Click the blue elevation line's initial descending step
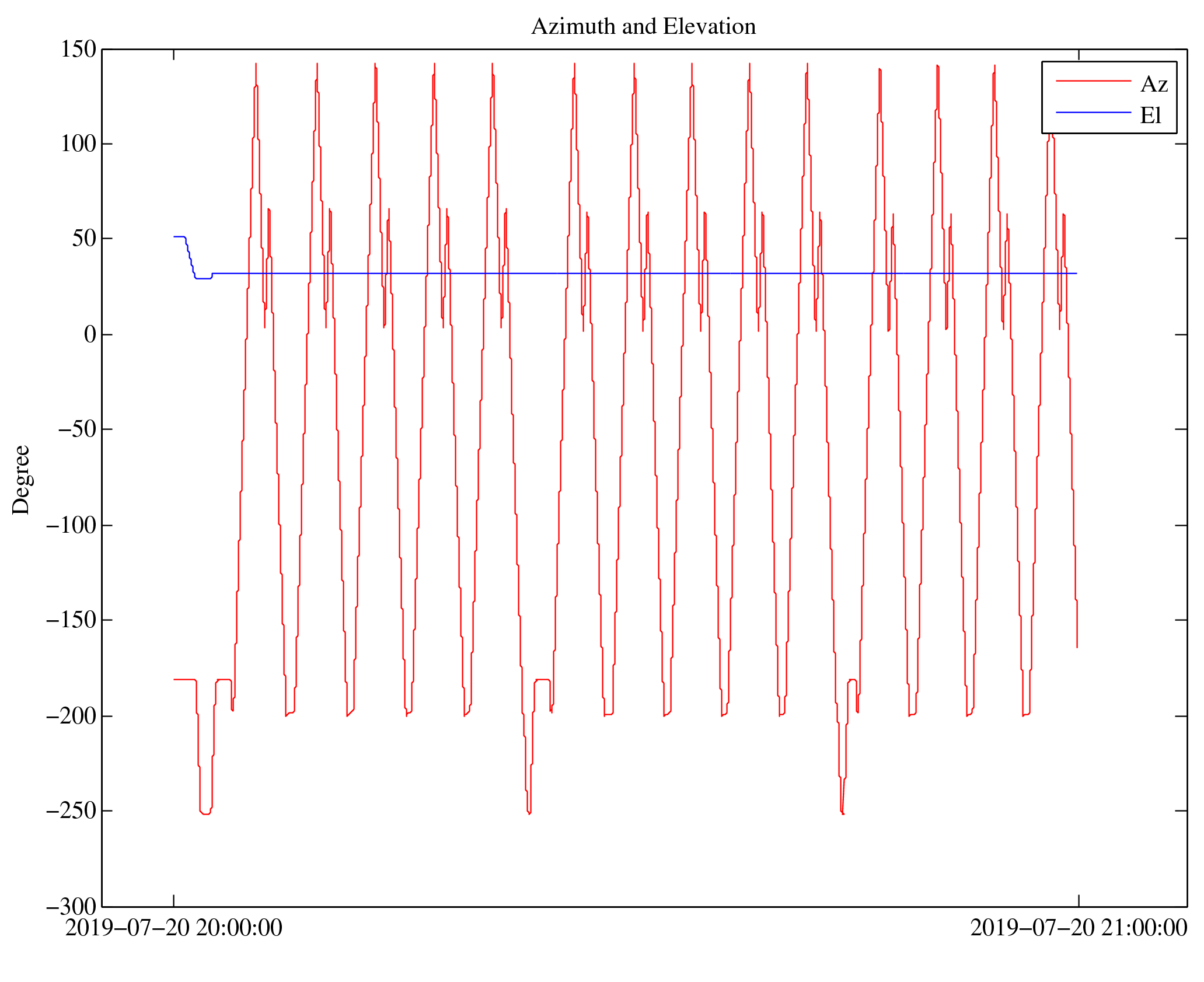 pos(190,258)
